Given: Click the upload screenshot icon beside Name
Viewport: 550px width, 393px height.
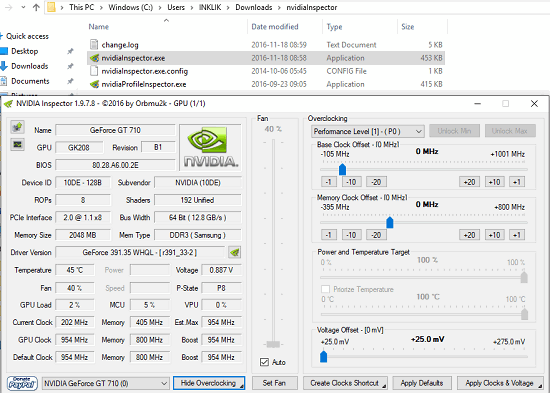Looking at the screenshot, I should click(x=17, y=127).
